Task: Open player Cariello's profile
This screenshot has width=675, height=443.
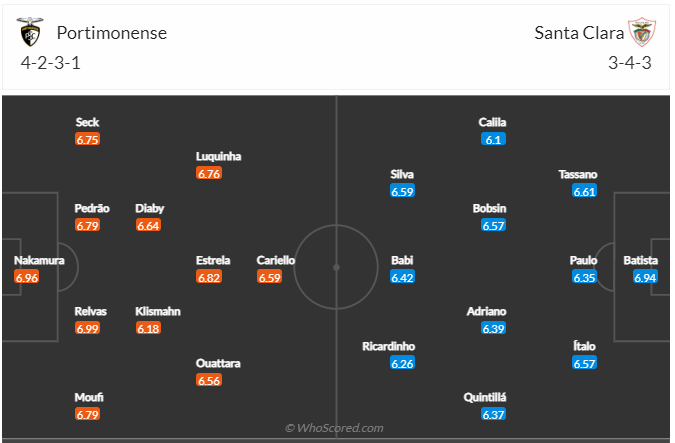Action: (x=276, y=260)
